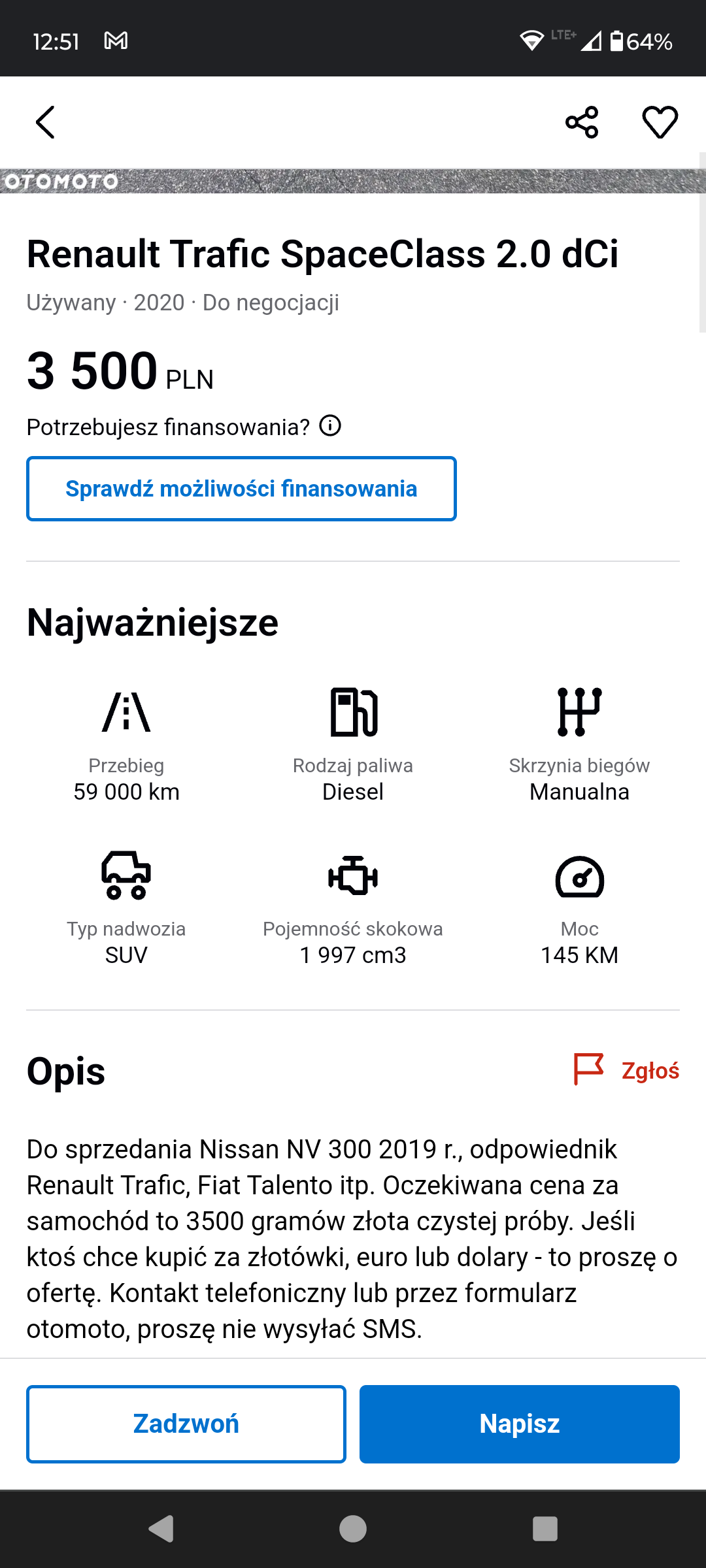706x1568 pixels.
Task: Open Android recent apps button
Action: (x=545, y=1529)
